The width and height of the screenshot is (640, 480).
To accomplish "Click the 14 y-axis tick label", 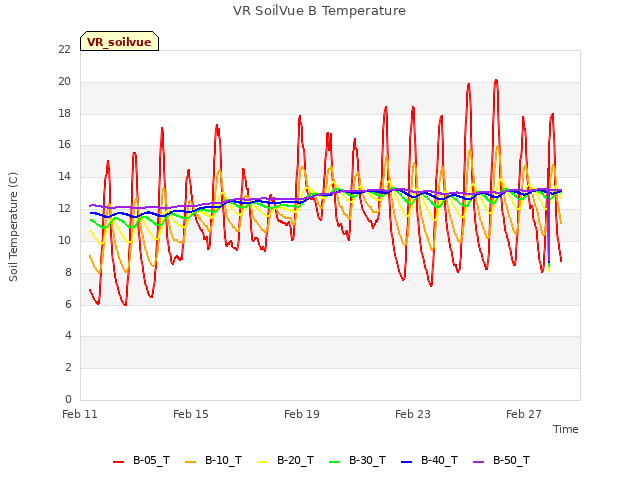I will point(64,176).
